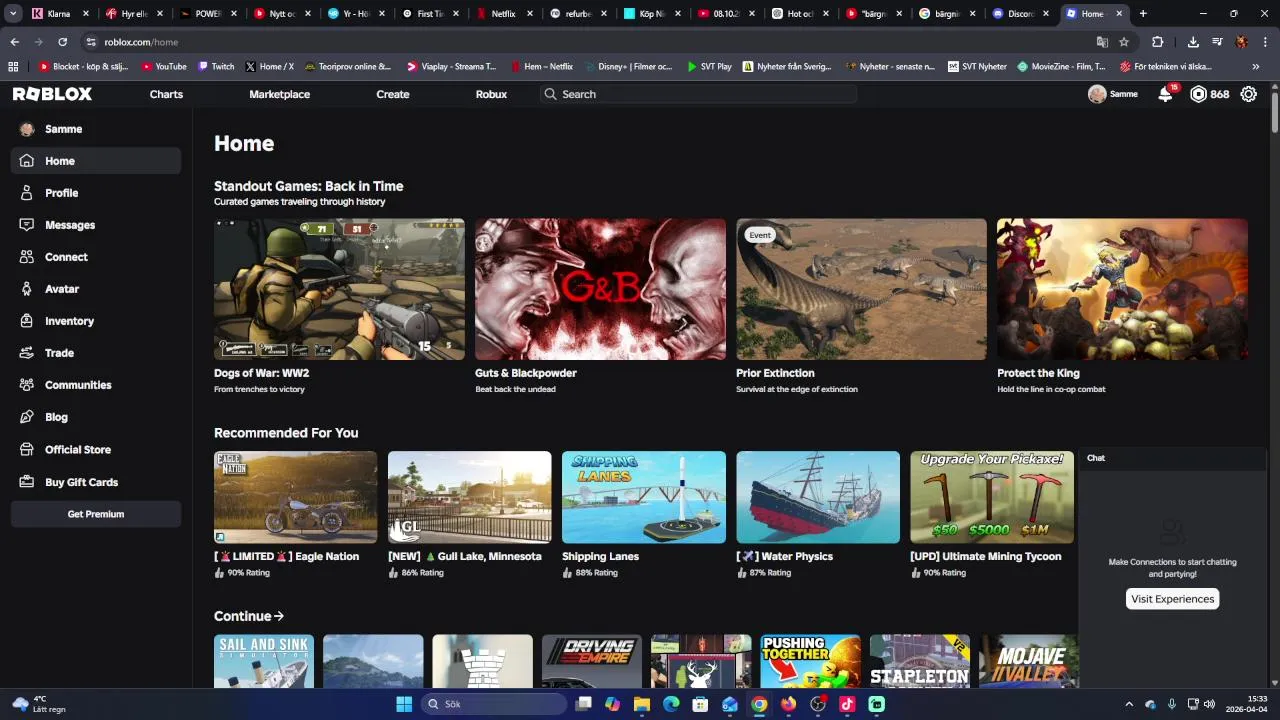Open Robux balance showing 868
1280x720 pixels.
click(x=1209, y=94)
